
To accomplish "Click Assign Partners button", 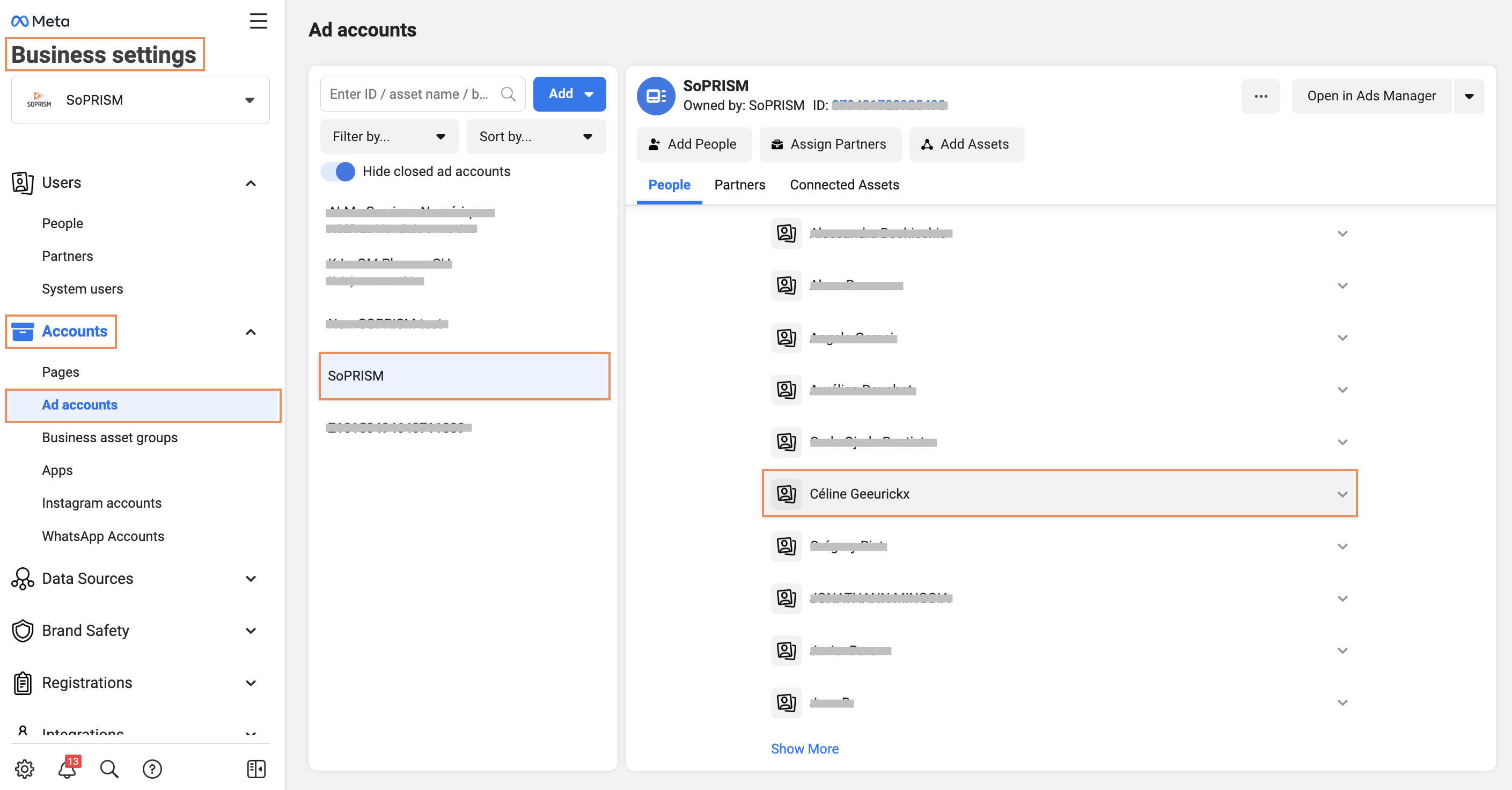I will click(x=830, y=144).
